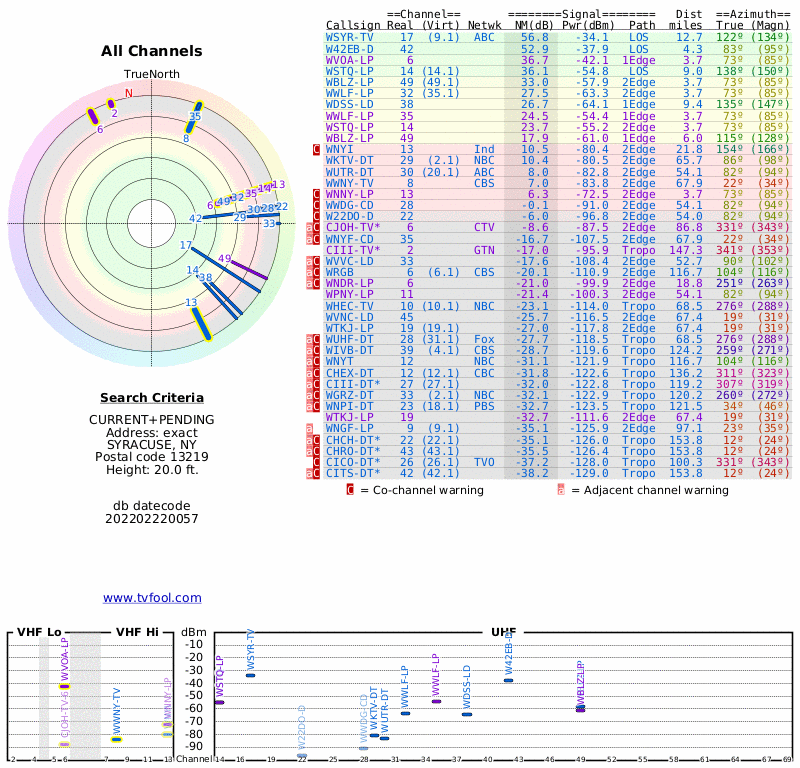Click the co-channel warning icon beside WNNY-LP
This screenshot has width=800, height=768.
click(317, 194)
